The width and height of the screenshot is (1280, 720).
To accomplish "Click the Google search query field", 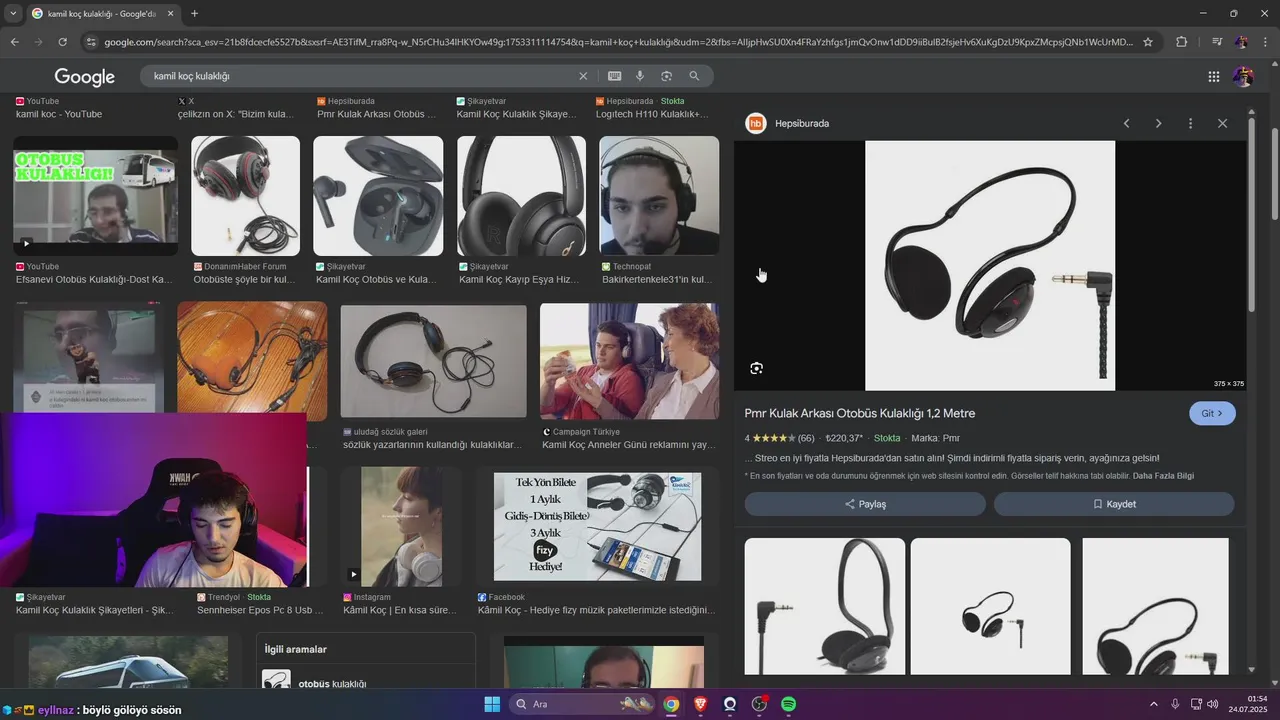I will (360, 76).
